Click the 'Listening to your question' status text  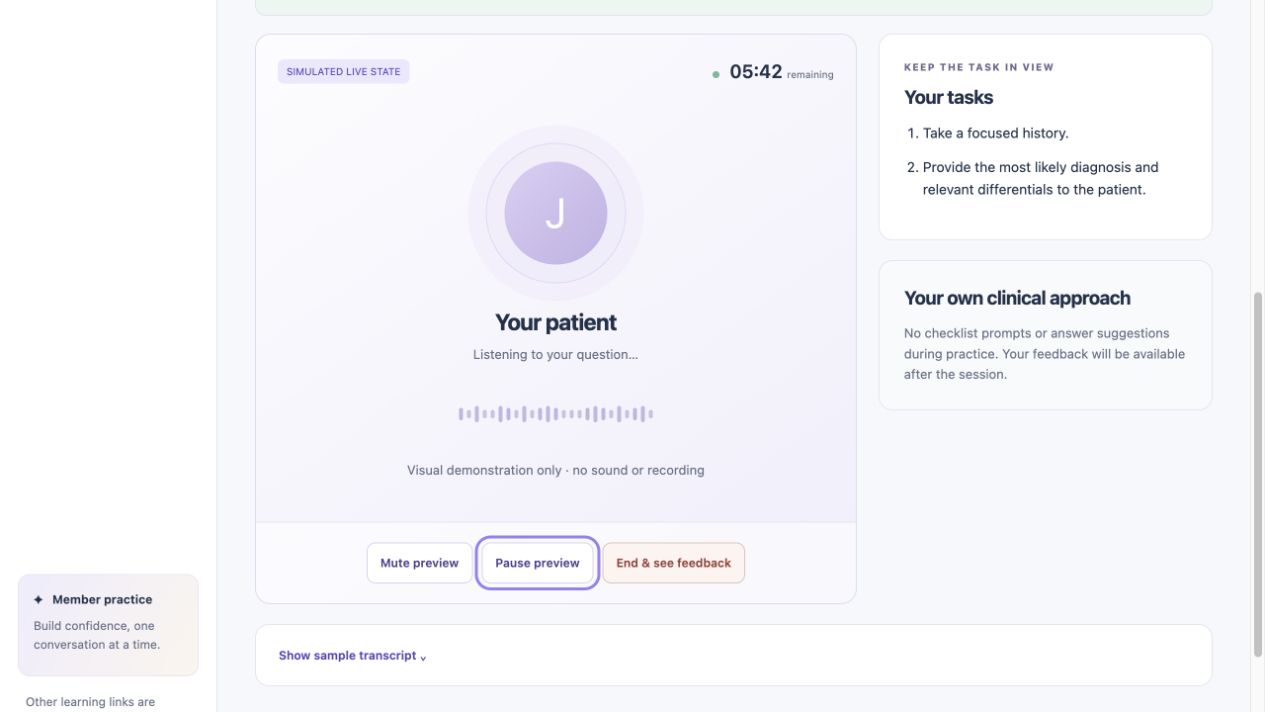tap(555, 354)
